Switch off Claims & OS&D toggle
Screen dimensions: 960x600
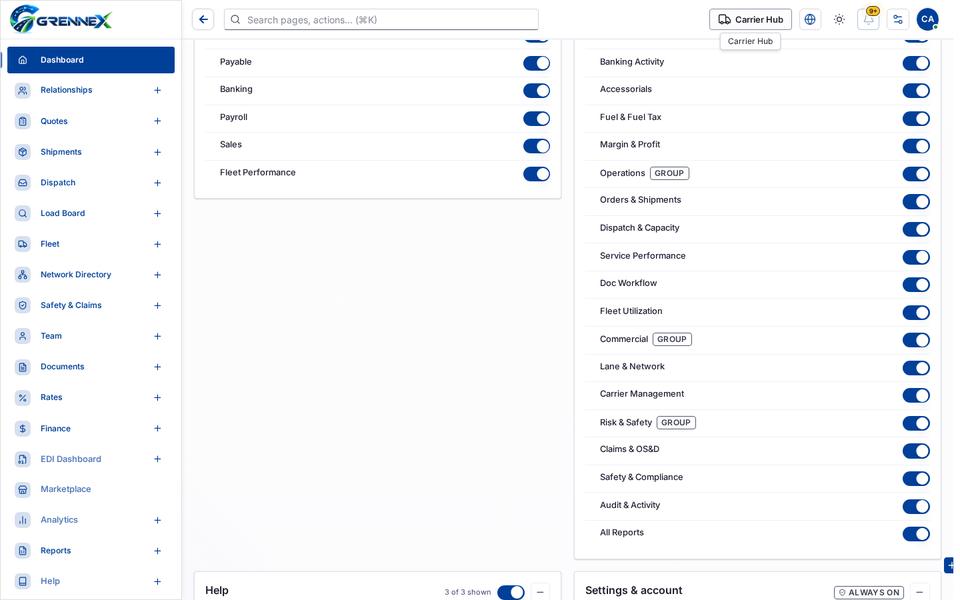[916, 451]
